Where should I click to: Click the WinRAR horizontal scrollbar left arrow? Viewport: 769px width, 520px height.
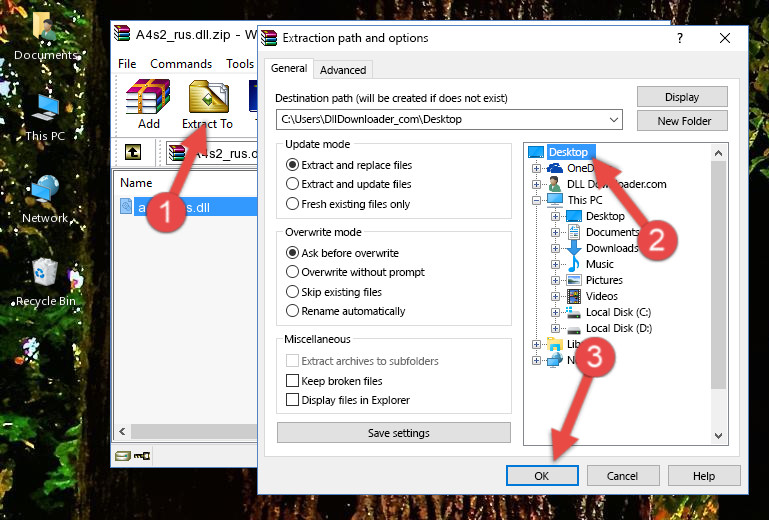(123, 432)
